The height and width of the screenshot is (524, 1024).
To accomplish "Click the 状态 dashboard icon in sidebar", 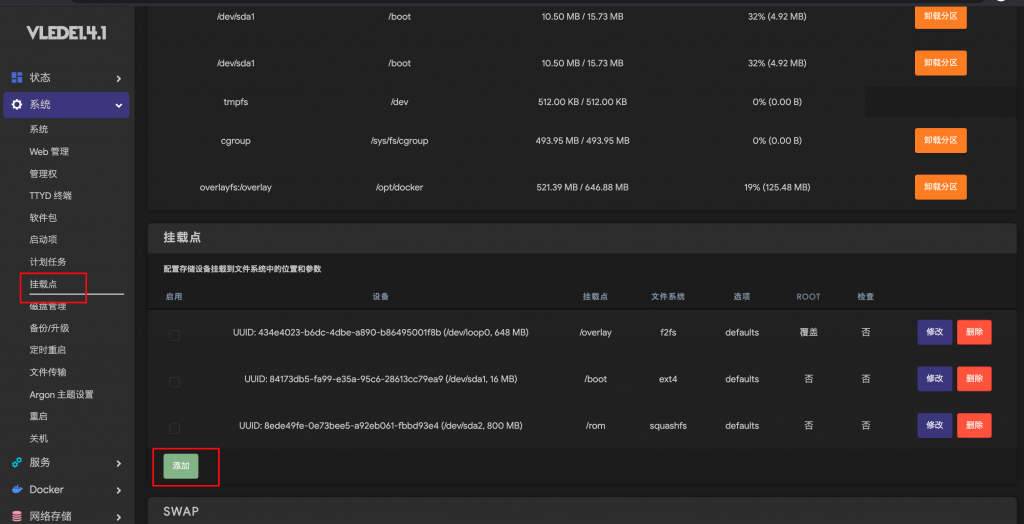I will tap(17, 78).
